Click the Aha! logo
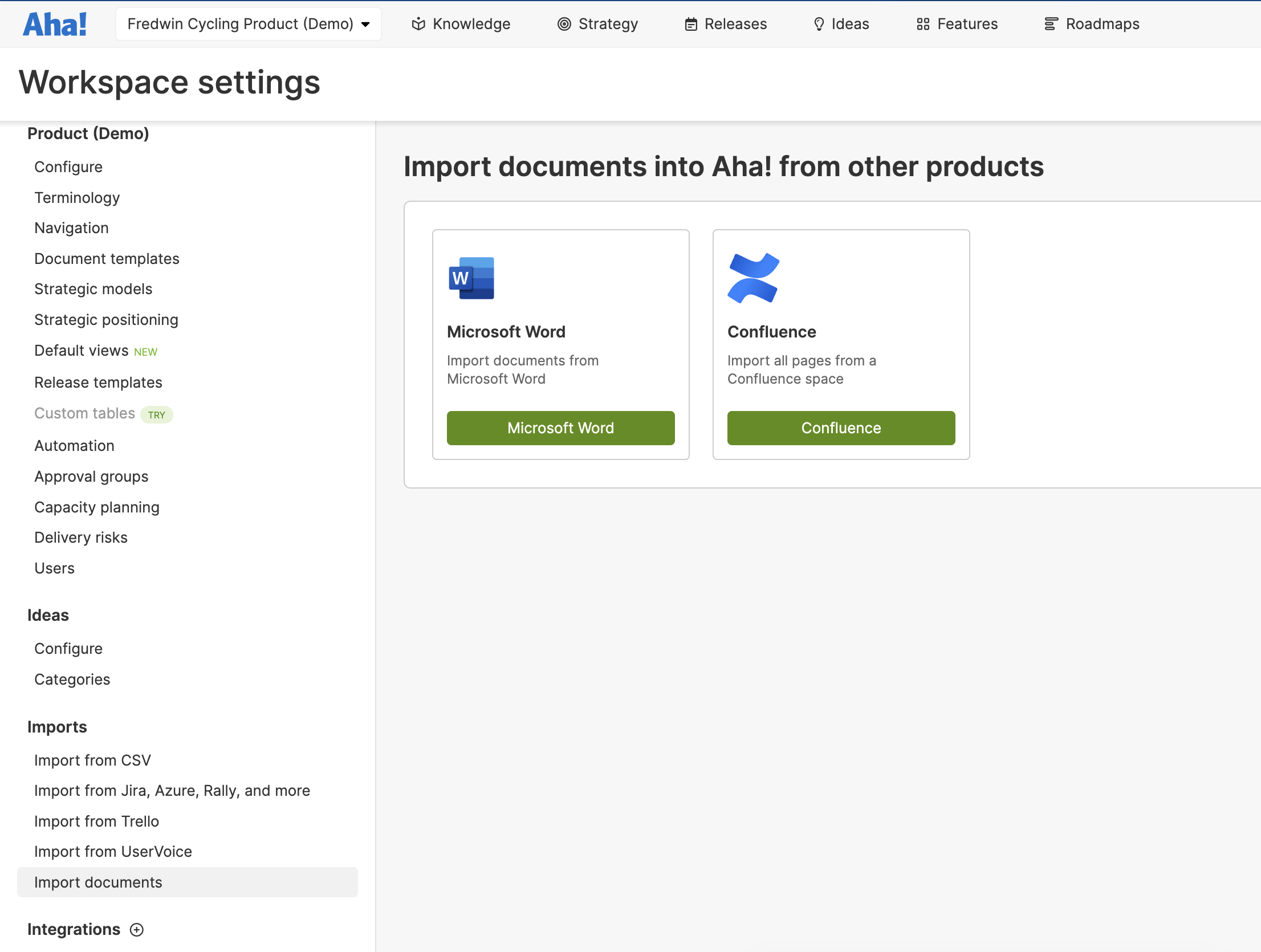The height and width of the screenshot is (952, 1261). 55,24
